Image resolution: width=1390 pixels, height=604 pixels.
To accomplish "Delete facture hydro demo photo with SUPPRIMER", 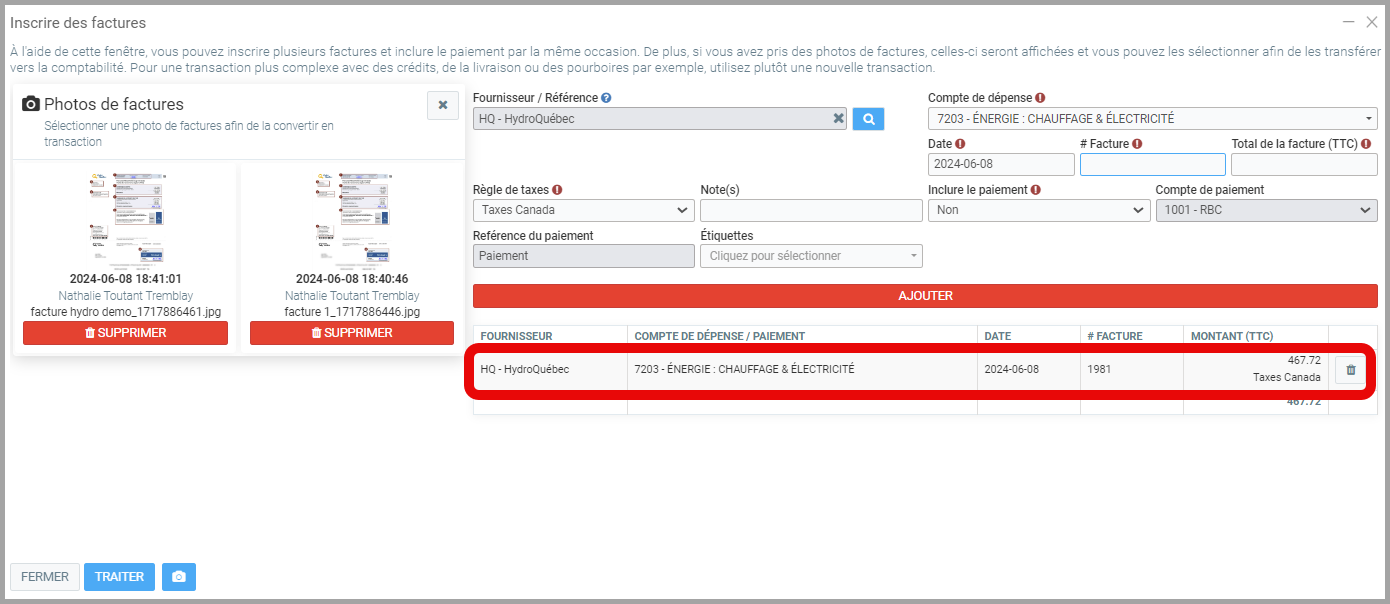I will tap(125, 333).
